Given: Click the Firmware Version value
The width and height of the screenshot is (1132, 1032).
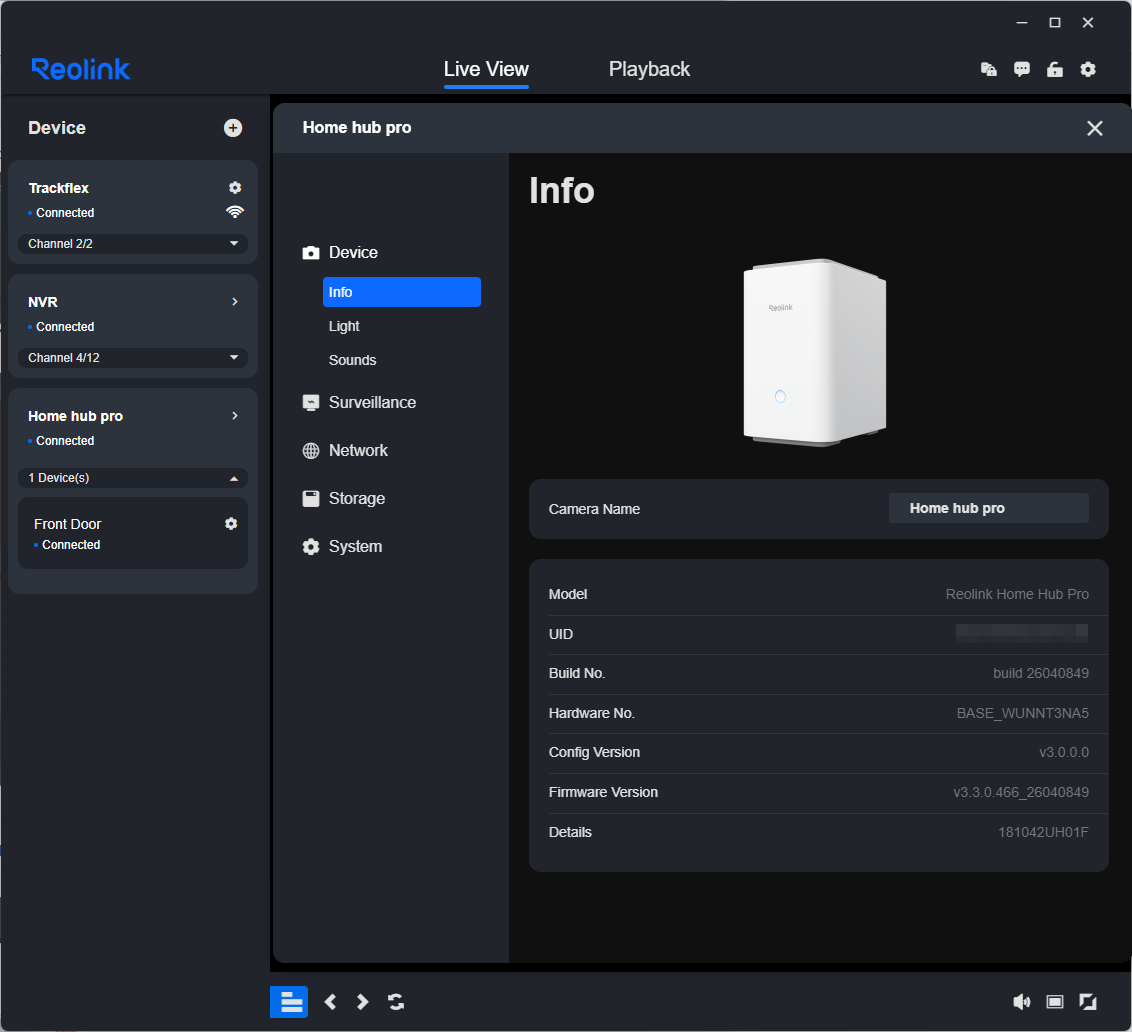Looking at the screenshot, I should tap(1021, 792).
